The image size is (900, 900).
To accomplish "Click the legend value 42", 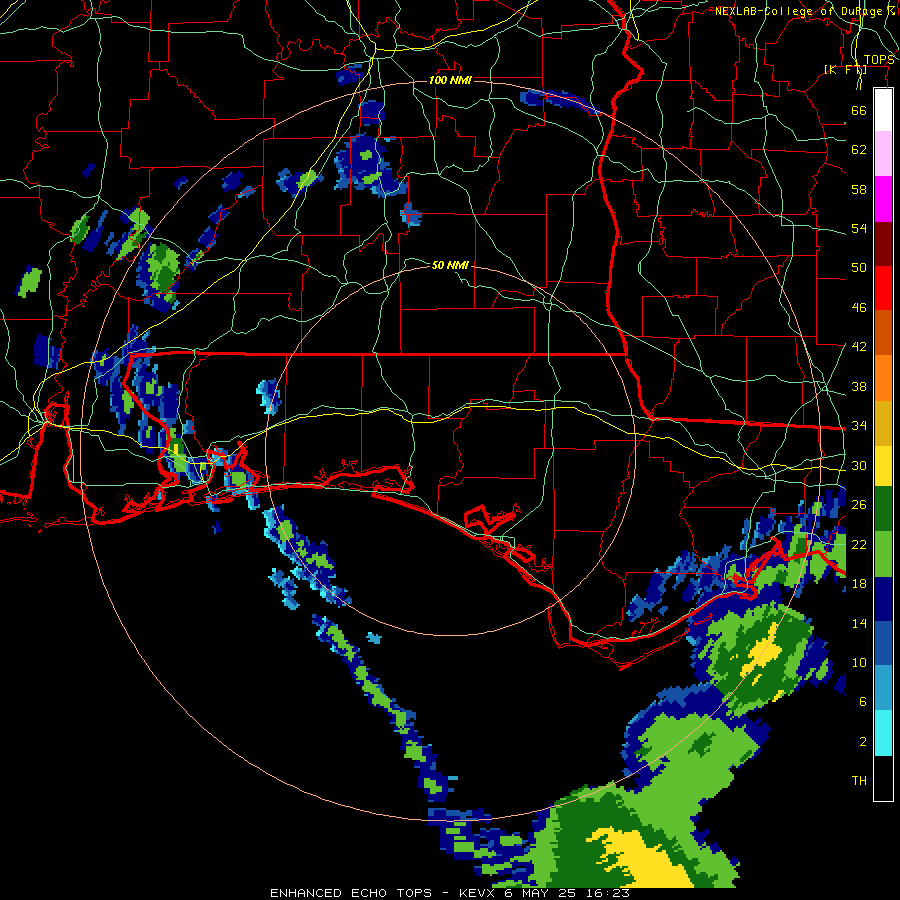I will tap(859, 347).
